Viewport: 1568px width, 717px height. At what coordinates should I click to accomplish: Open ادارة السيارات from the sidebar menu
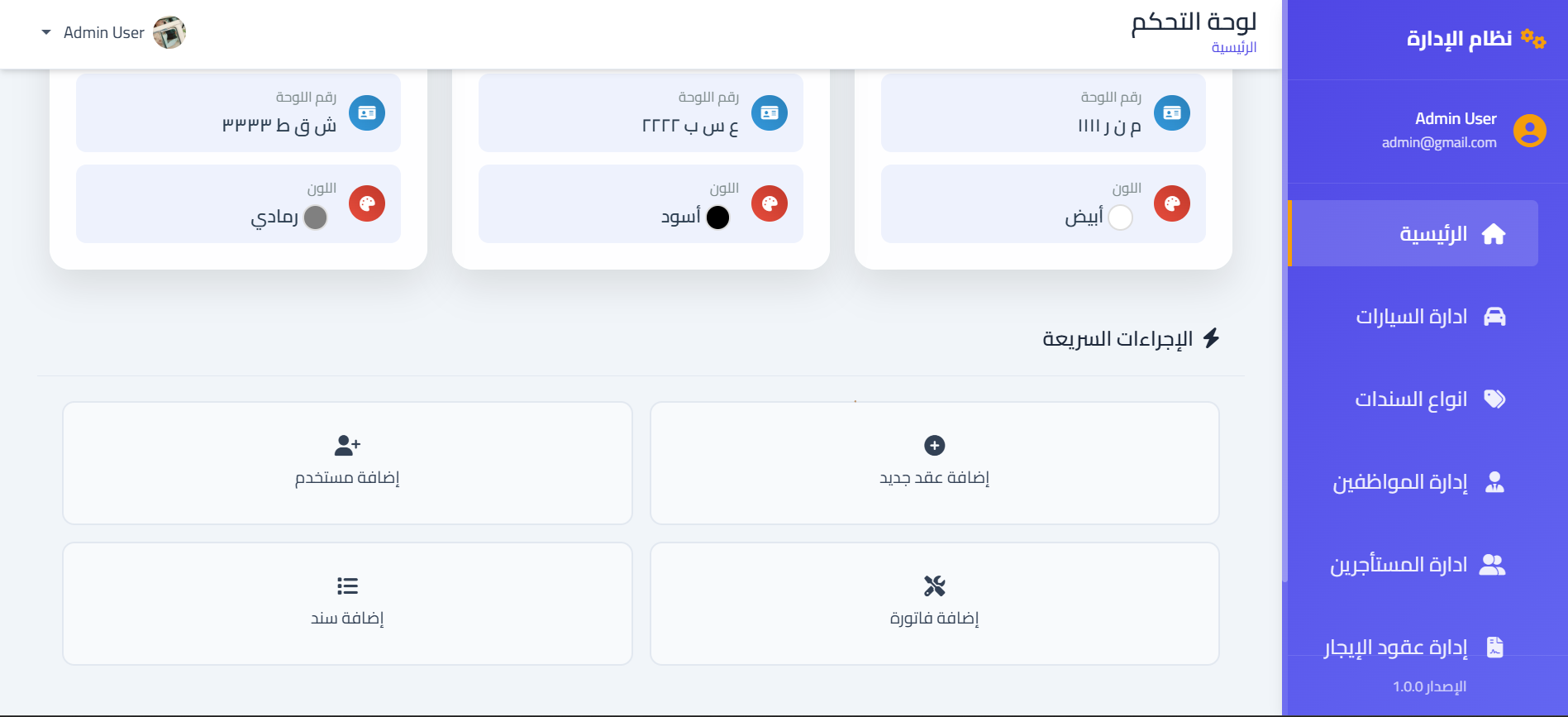coord(1413,316)
